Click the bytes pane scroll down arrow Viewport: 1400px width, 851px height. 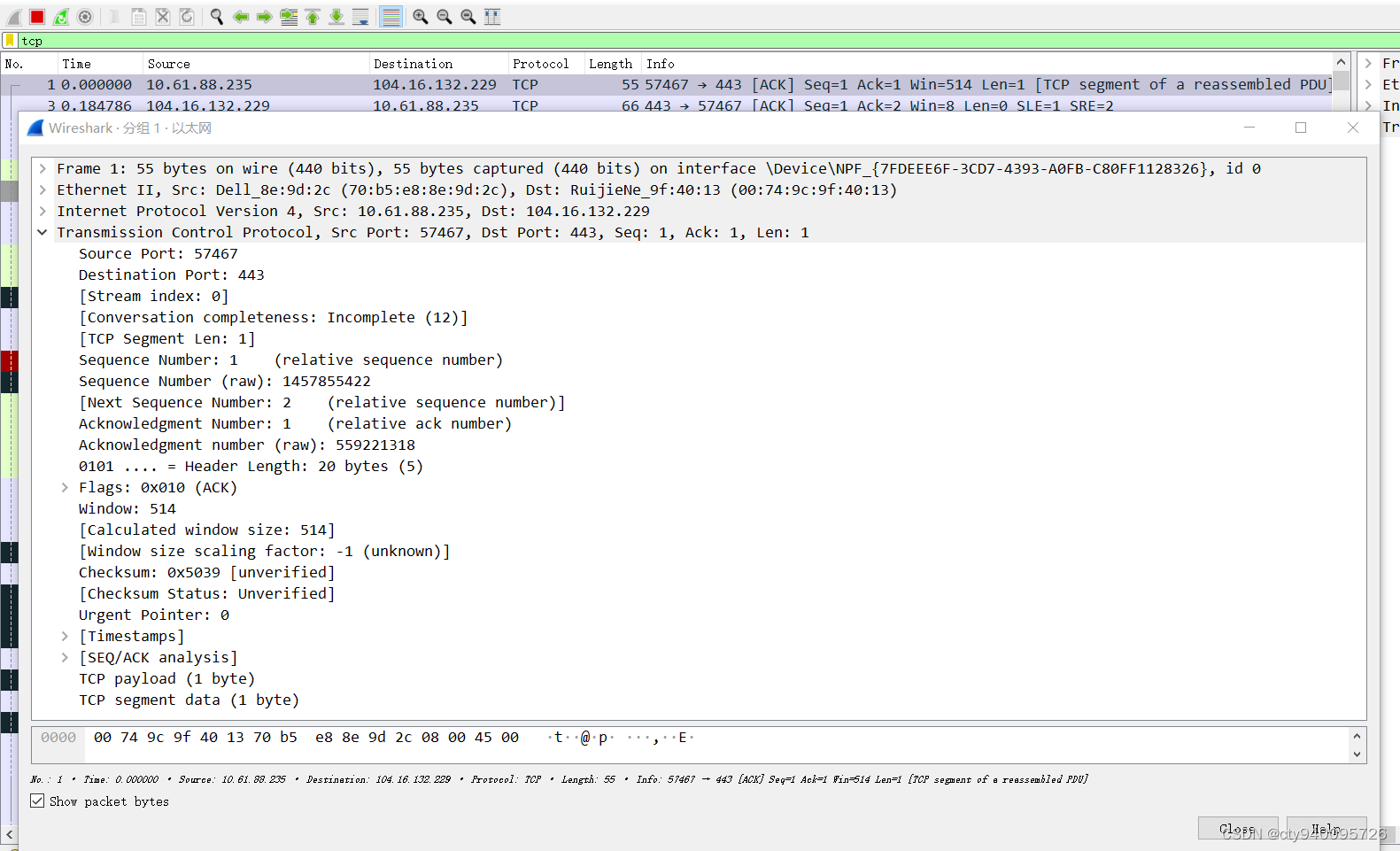point(1357,754)
